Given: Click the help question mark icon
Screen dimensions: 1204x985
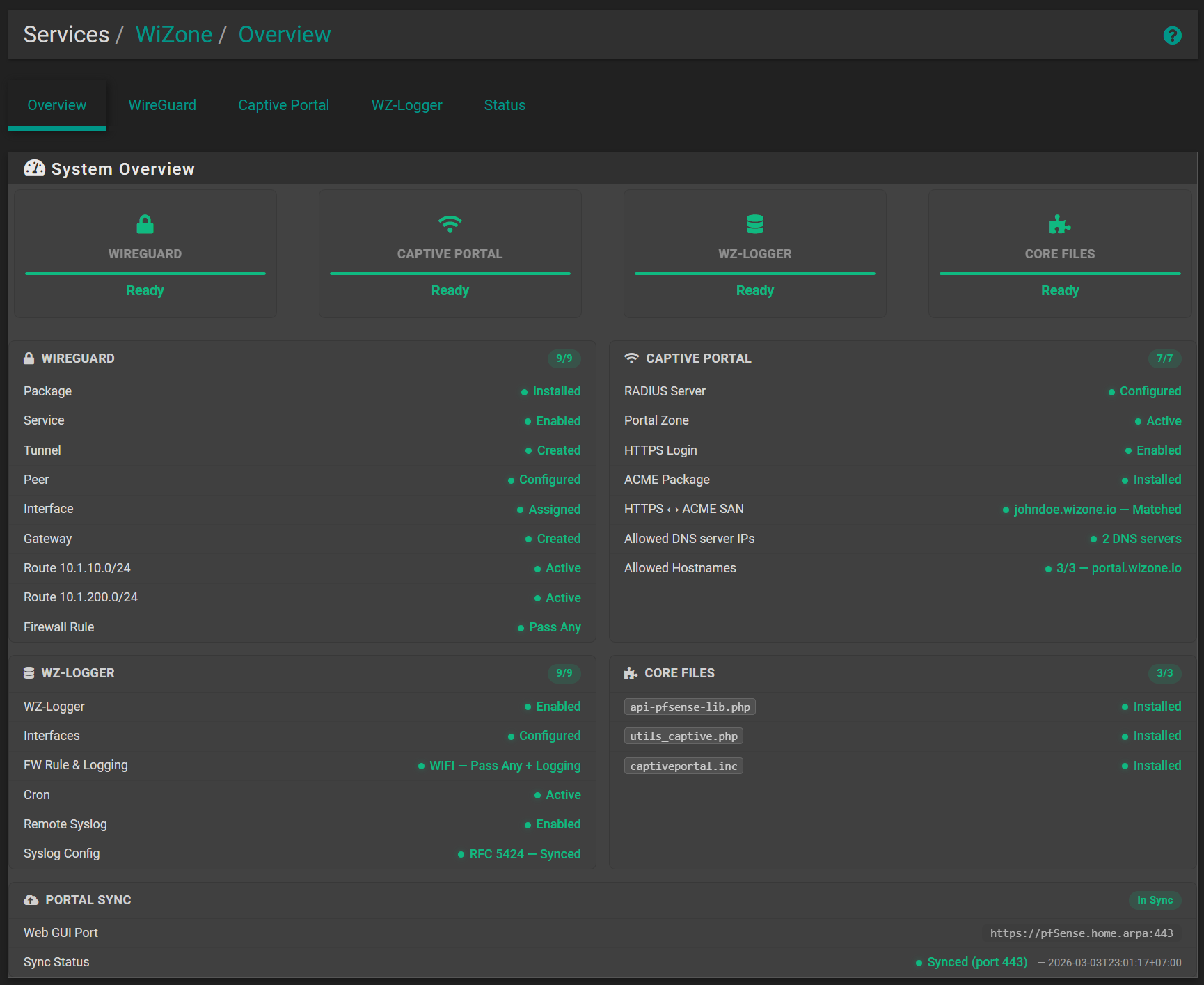Looking at the screenshot, I should tap(1173, 35).
